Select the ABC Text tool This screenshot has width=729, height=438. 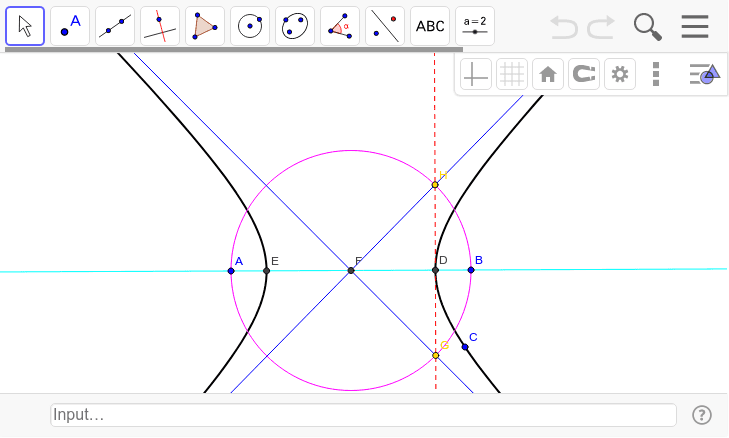[430, 26]
